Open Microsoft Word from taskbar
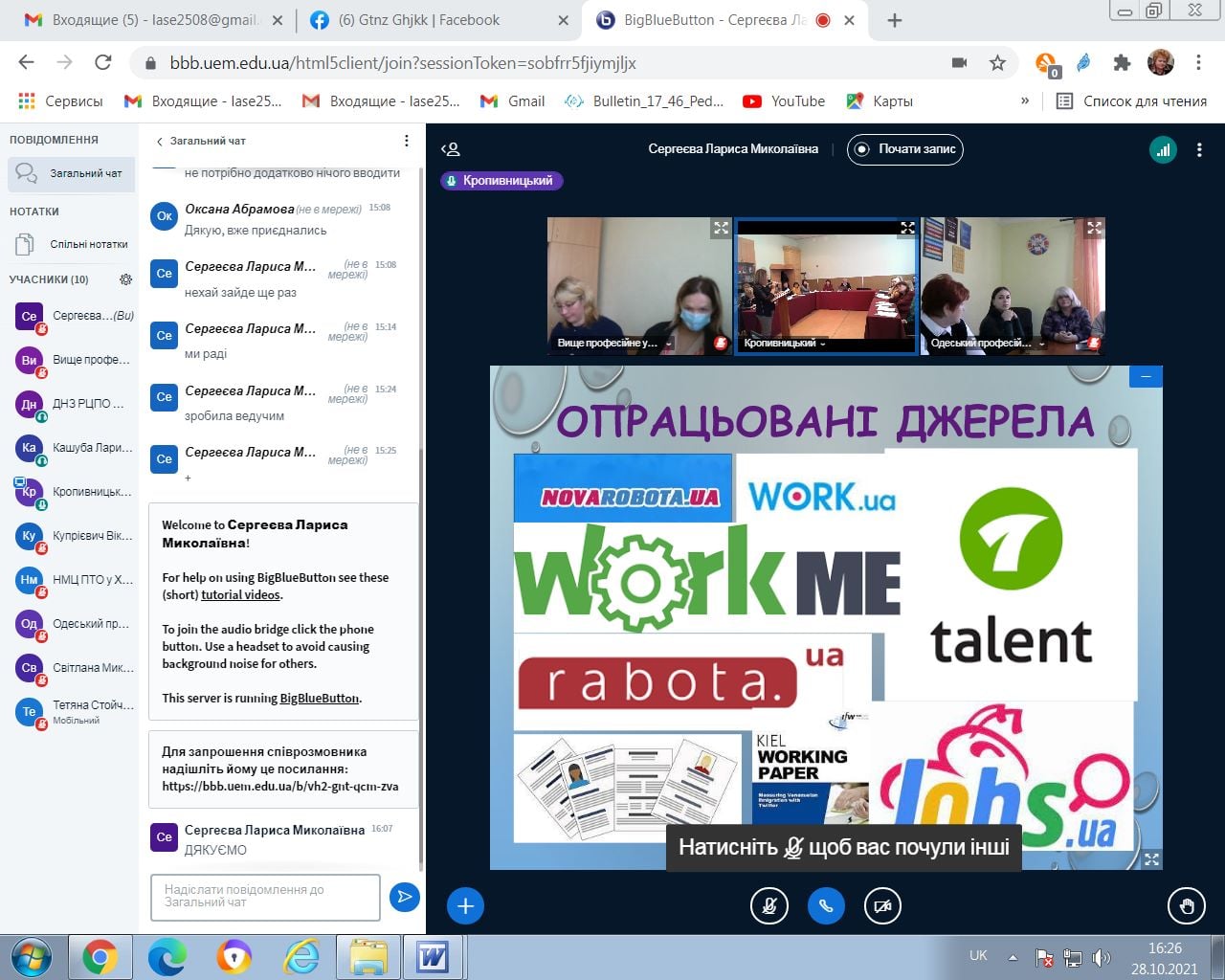Viewport: 1225px width, 980px height. pos(433,957)
